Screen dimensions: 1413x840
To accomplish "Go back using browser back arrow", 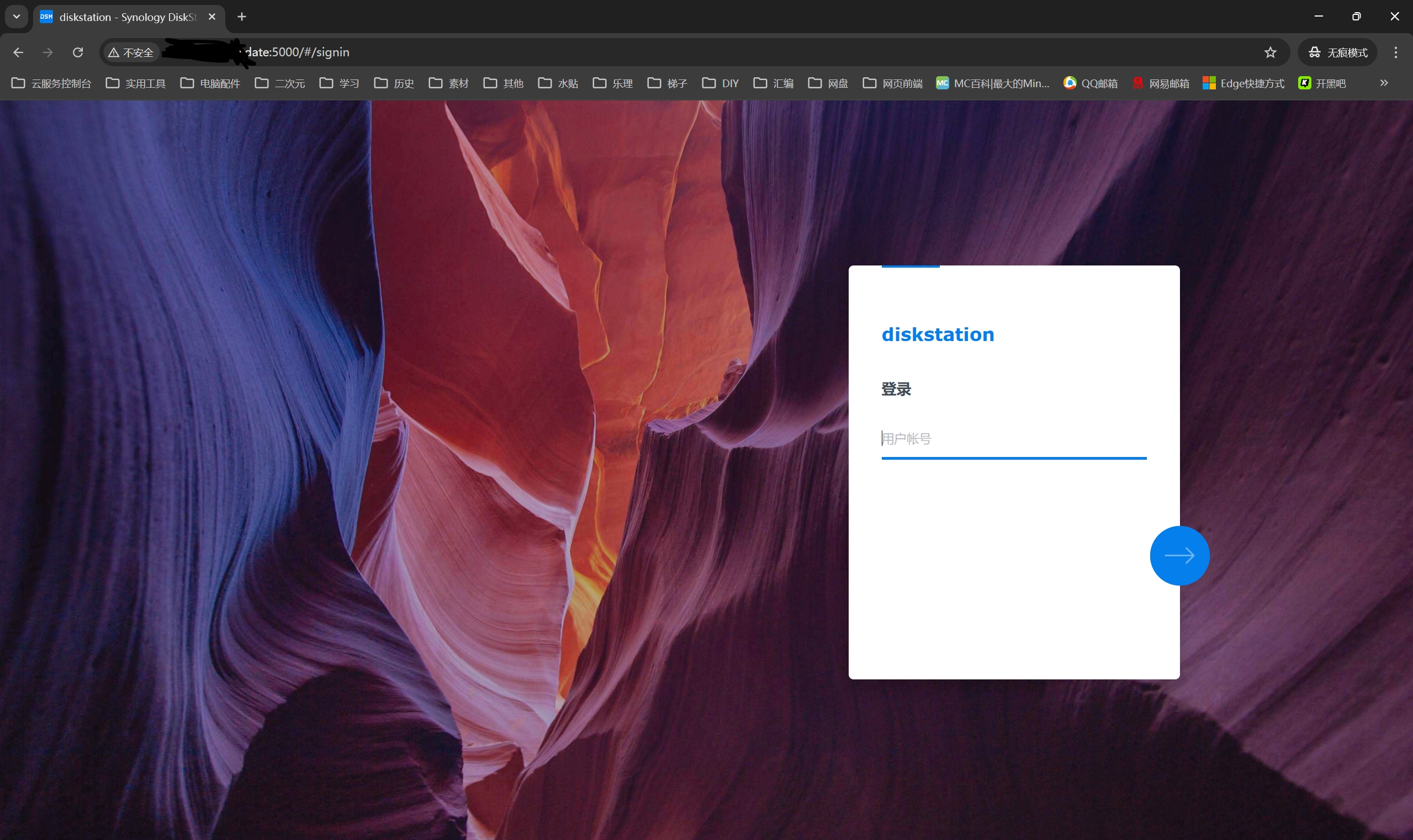I will (18, 52).
